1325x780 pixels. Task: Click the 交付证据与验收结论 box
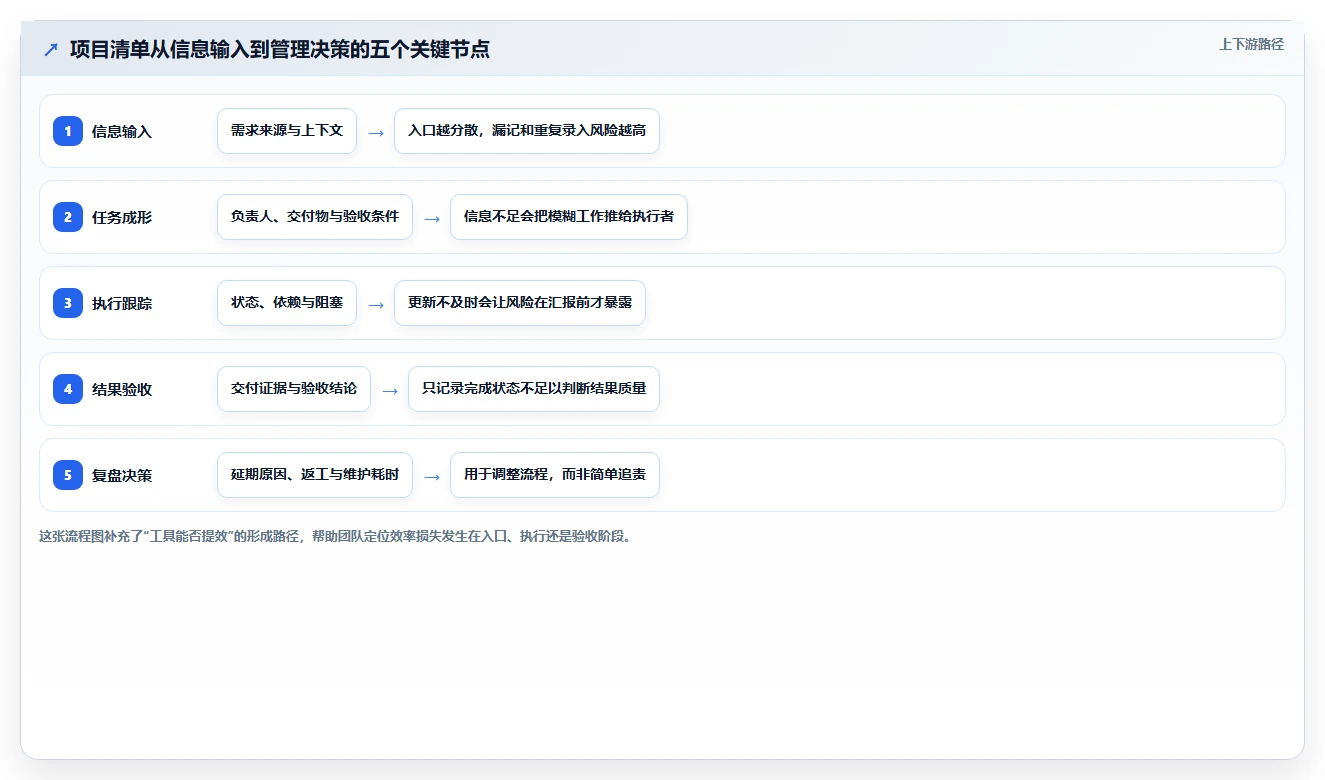294,389
